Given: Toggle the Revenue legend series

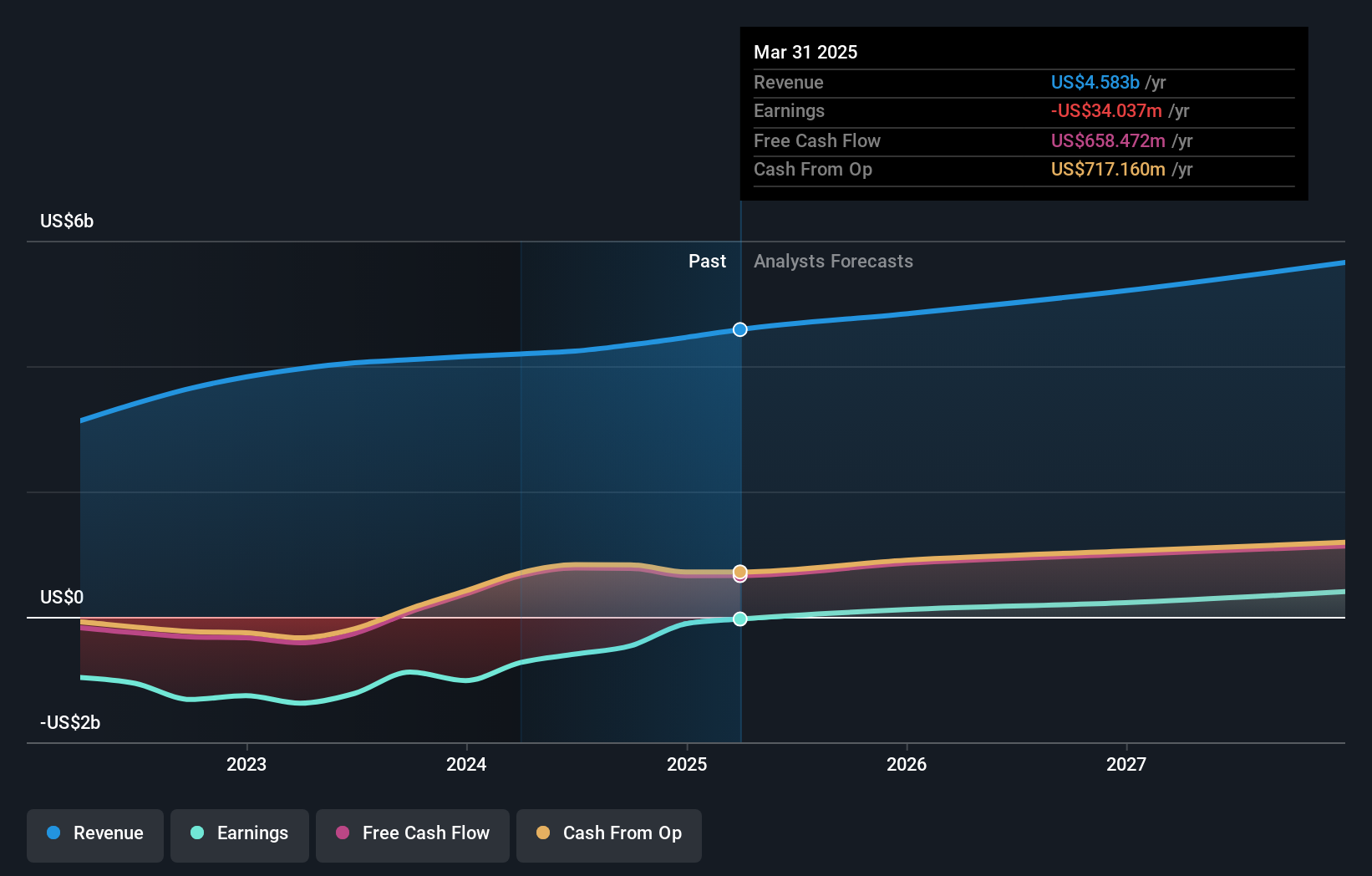Looking at the screenshot, I should click(x=95, y=835).
